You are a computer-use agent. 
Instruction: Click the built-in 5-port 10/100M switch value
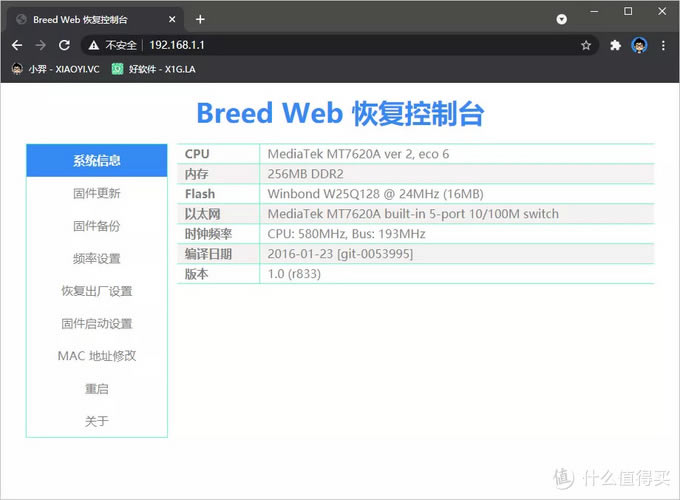tap(413, 214)
